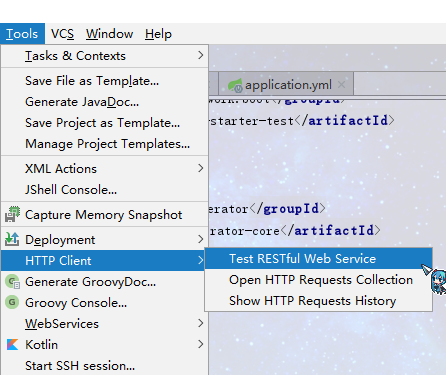
Task: Choose Show HTTP Requests History
Action: (x=318, y=301)
